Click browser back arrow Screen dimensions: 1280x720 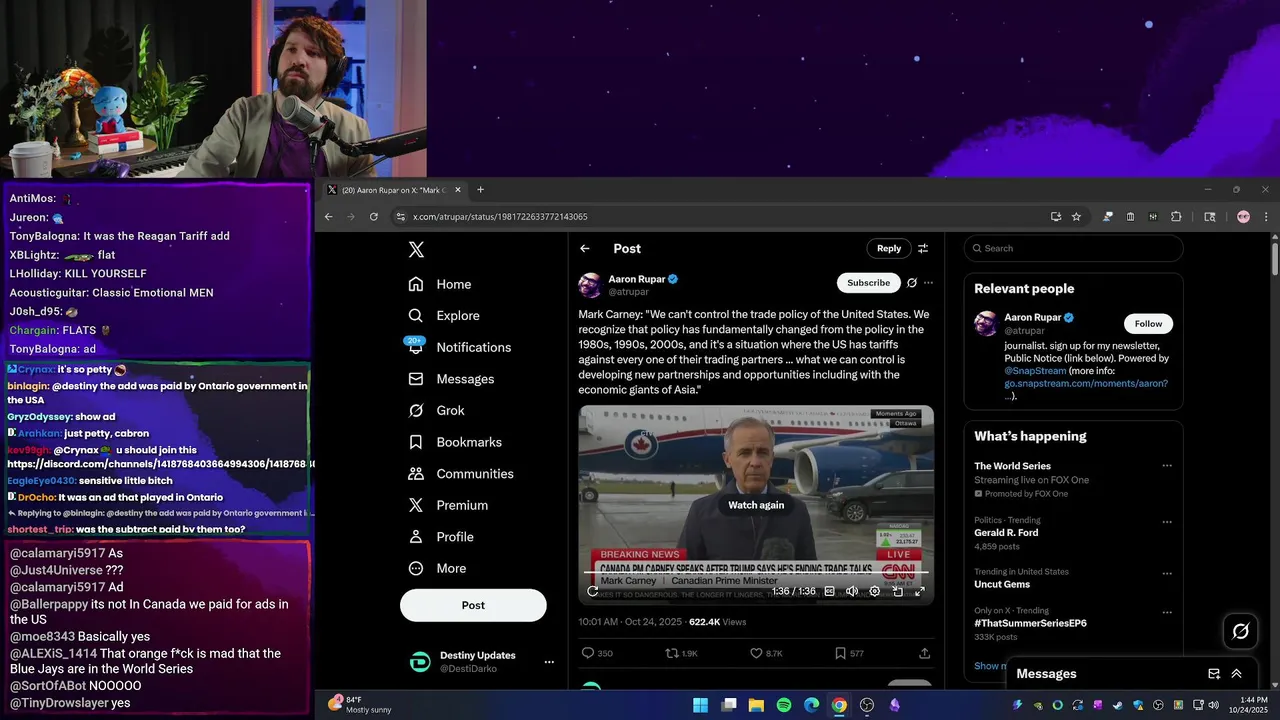(x=328, y=217)
